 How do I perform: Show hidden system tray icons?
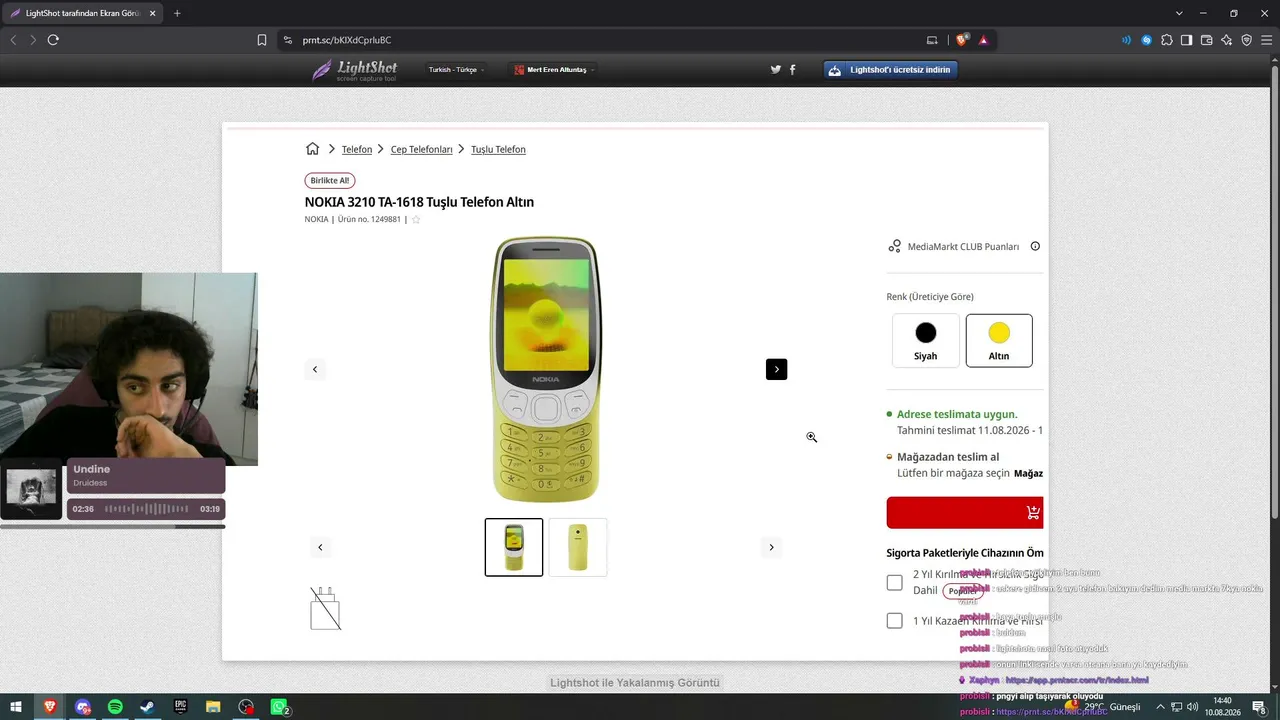click(1159, 707)
